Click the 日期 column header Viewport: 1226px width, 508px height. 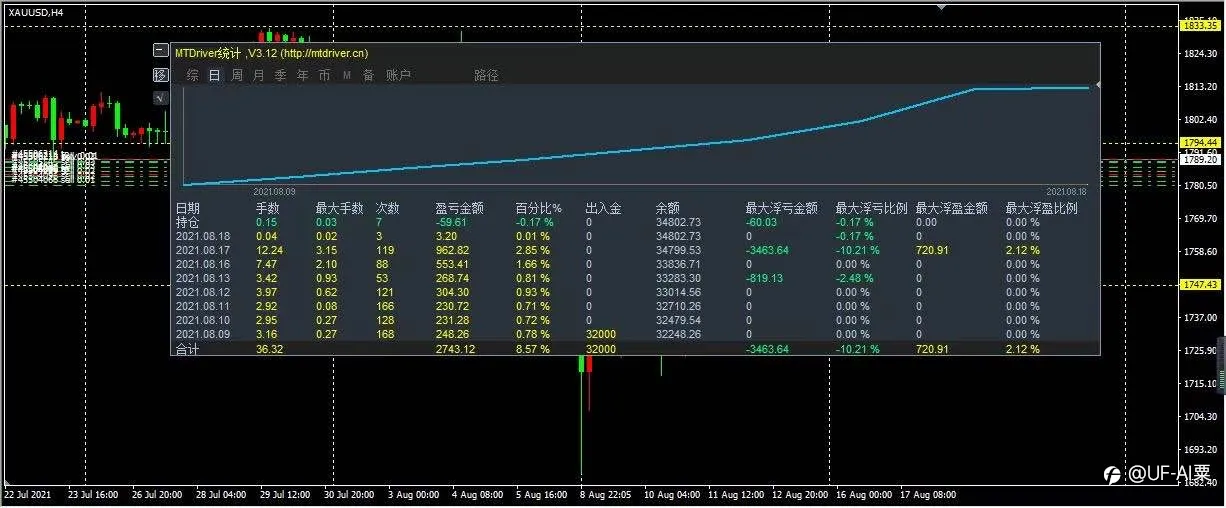[188, 208]
